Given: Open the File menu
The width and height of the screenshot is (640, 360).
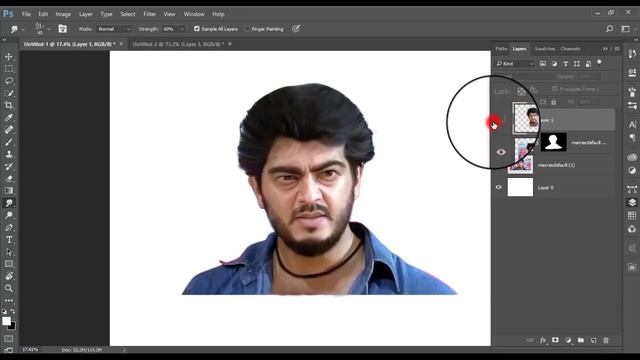Looking at the screenshot, I should 26,14.
